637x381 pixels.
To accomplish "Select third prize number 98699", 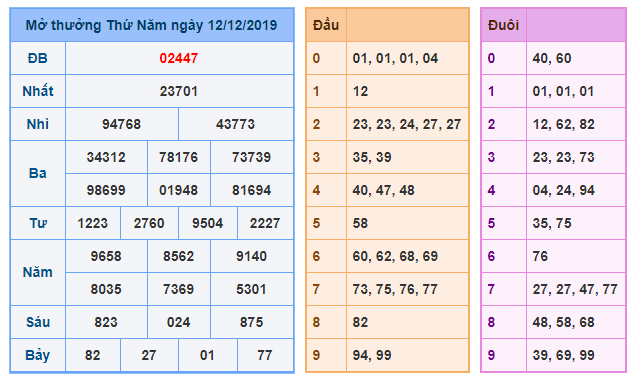I will 106,190.
